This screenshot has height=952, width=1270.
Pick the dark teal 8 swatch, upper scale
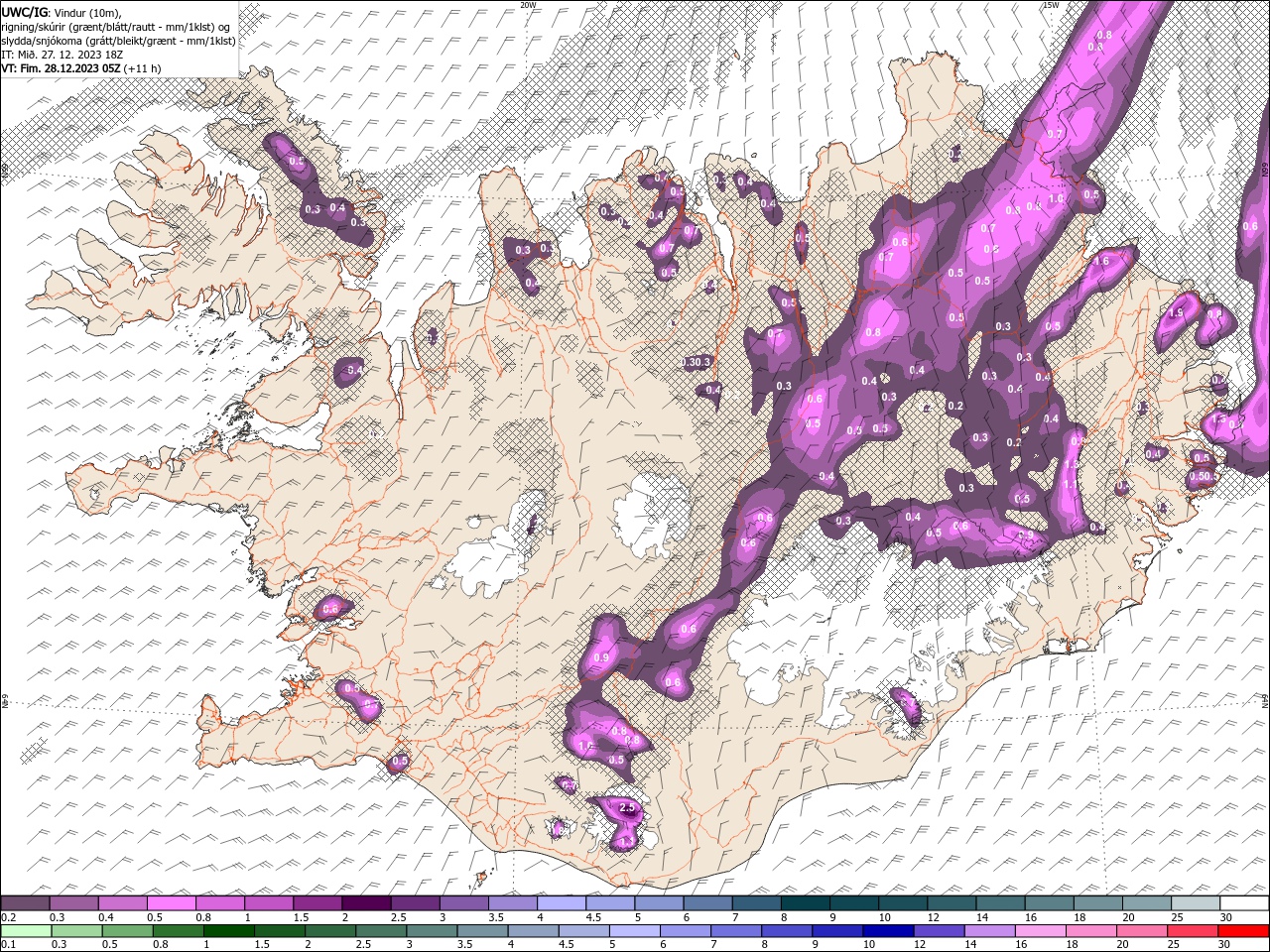pyautogui.click(x=804, y=903)
